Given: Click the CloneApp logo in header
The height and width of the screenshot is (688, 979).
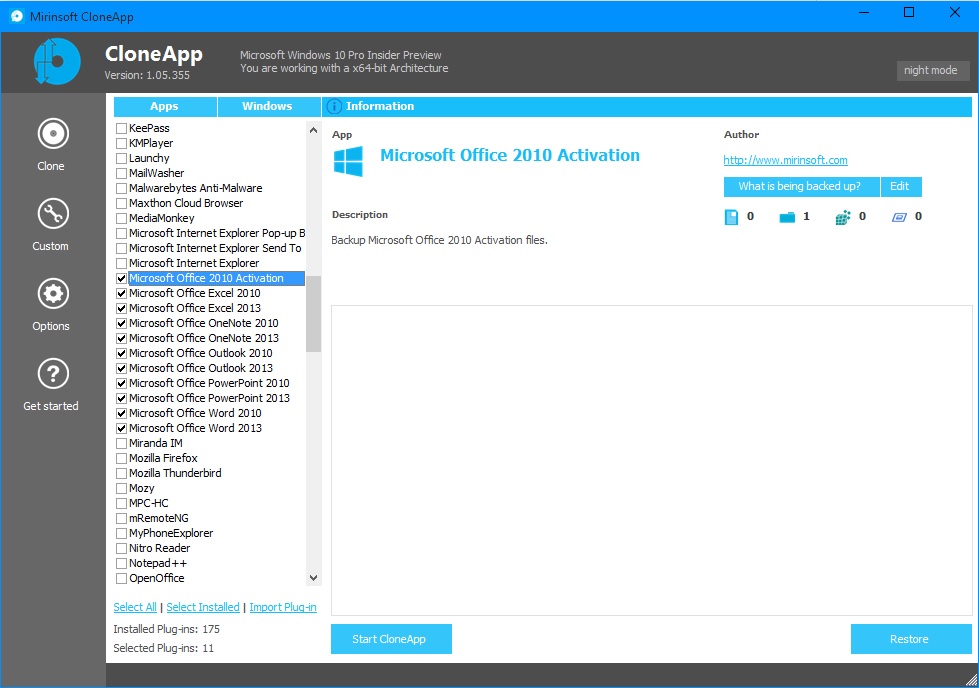Looking at the screenshot, I should point(56,62).
